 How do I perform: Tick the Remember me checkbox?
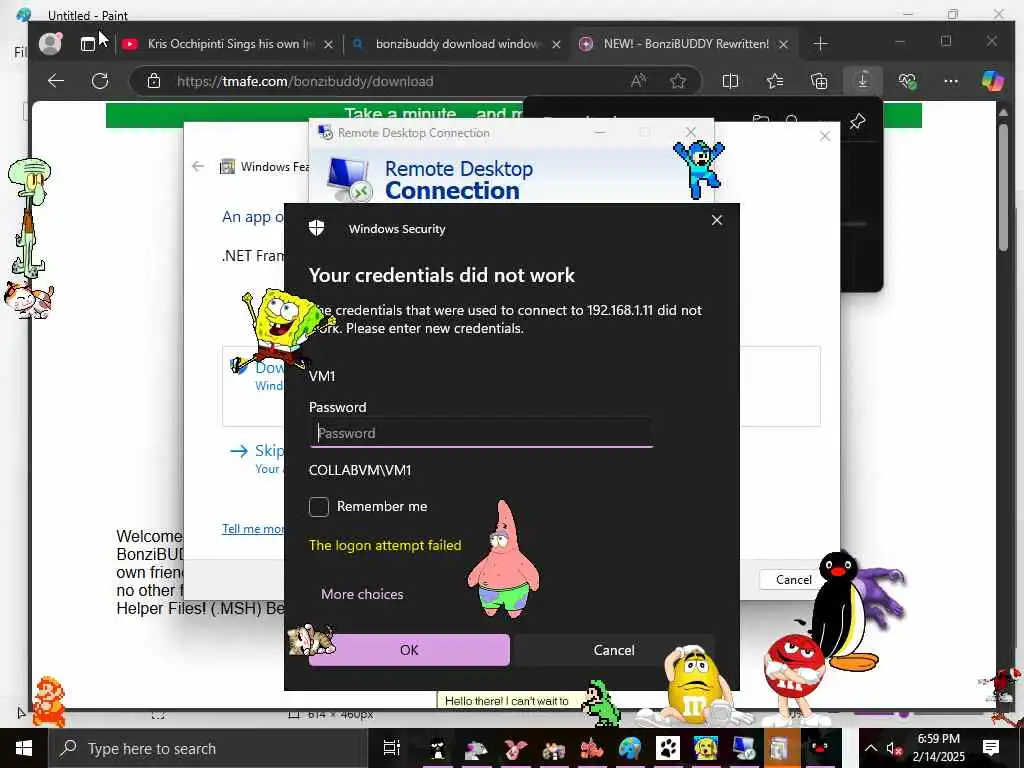pyautogui.click(x=319, y=507)
